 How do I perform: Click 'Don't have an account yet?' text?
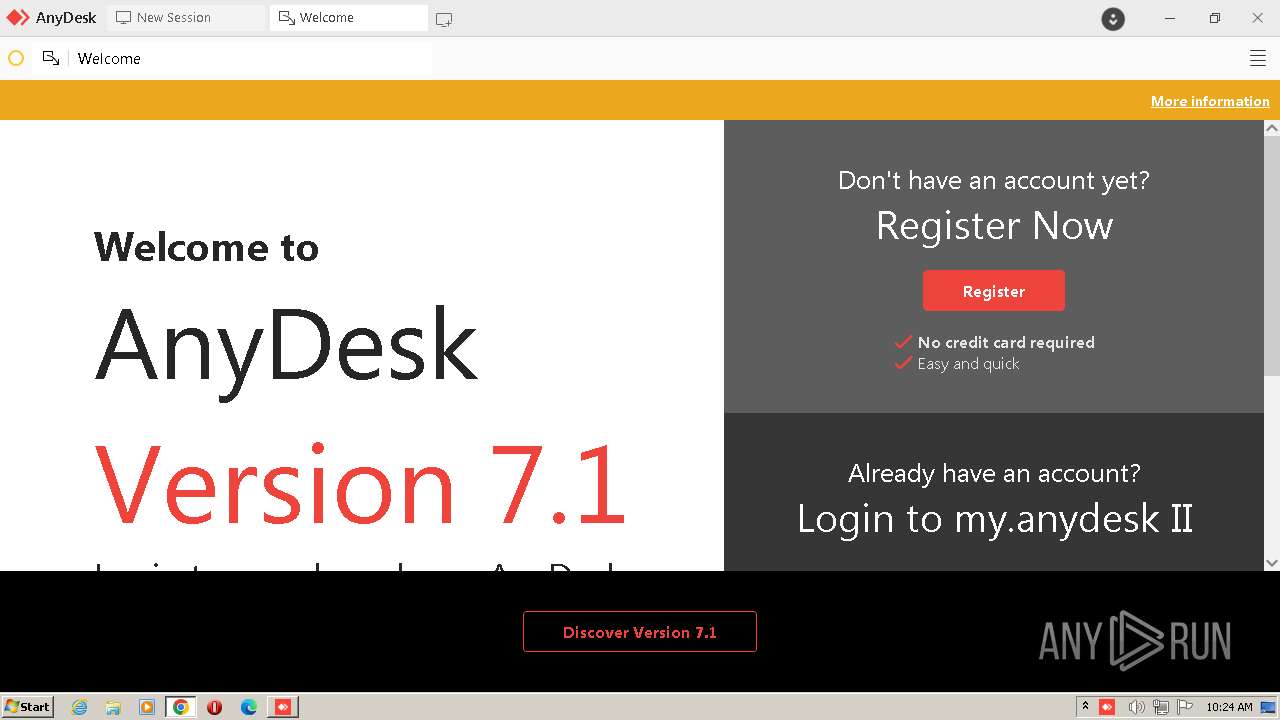click(994, 180)
